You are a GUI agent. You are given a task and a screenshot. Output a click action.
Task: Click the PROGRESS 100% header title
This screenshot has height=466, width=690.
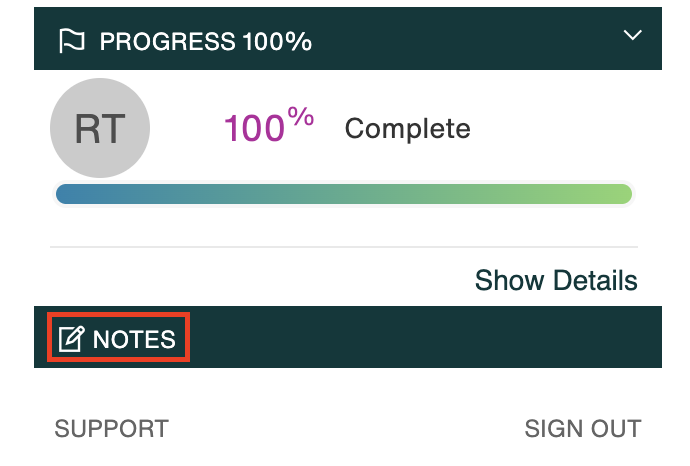(206, 42)
